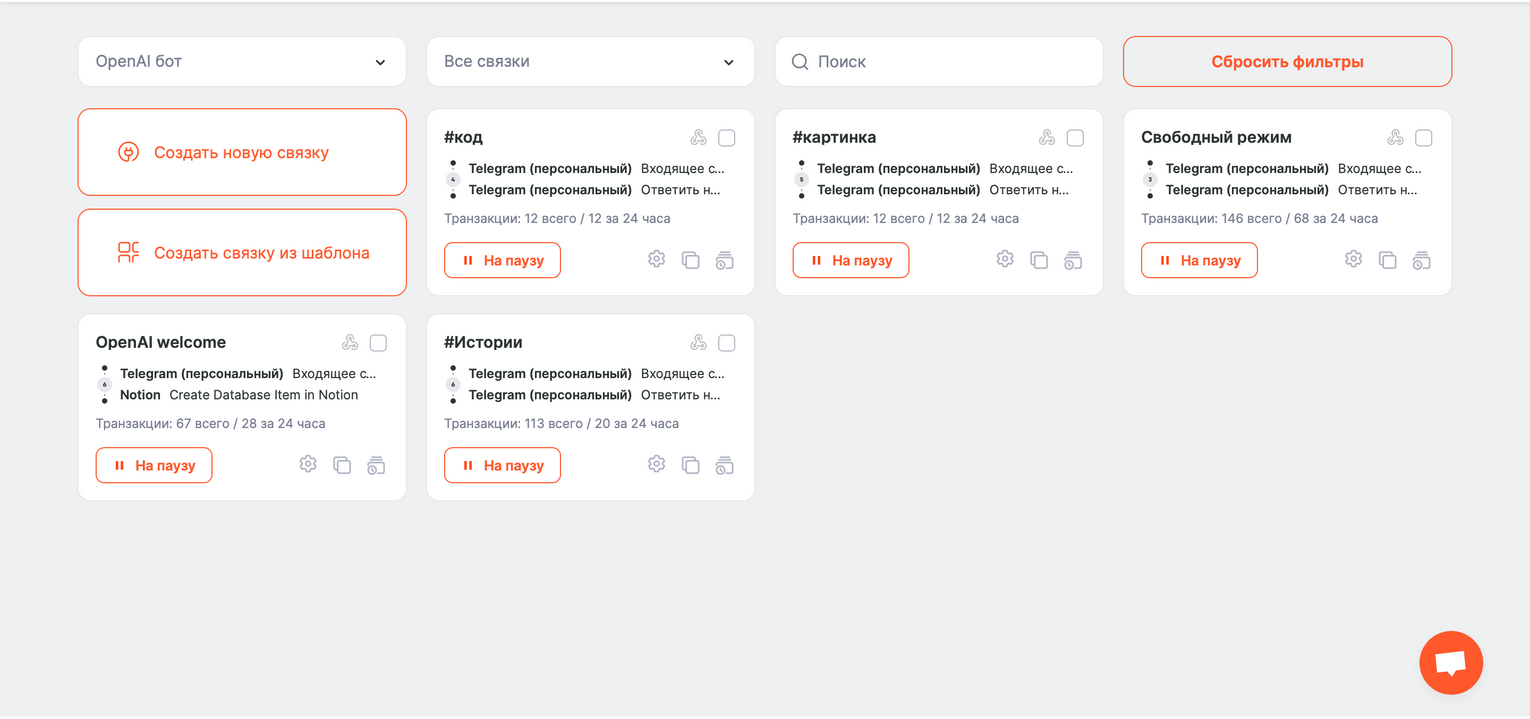The height and width of the screenshot is (719, 1530).
Task: Tick the Свободный режим checkbox
Action: click(x=1424, y=138)
